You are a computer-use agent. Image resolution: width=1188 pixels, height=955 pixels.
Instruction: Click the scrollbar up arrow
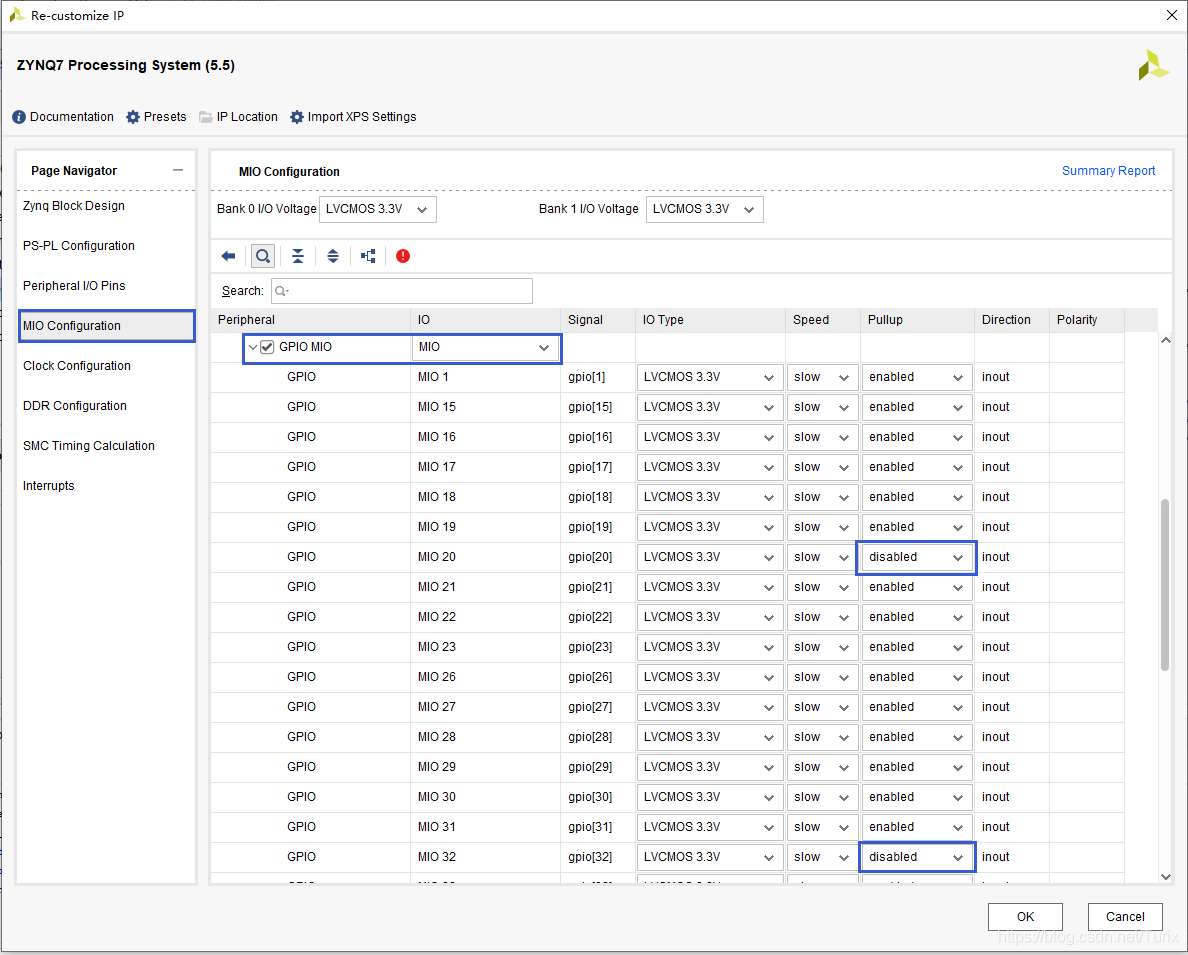point(1165,340)
